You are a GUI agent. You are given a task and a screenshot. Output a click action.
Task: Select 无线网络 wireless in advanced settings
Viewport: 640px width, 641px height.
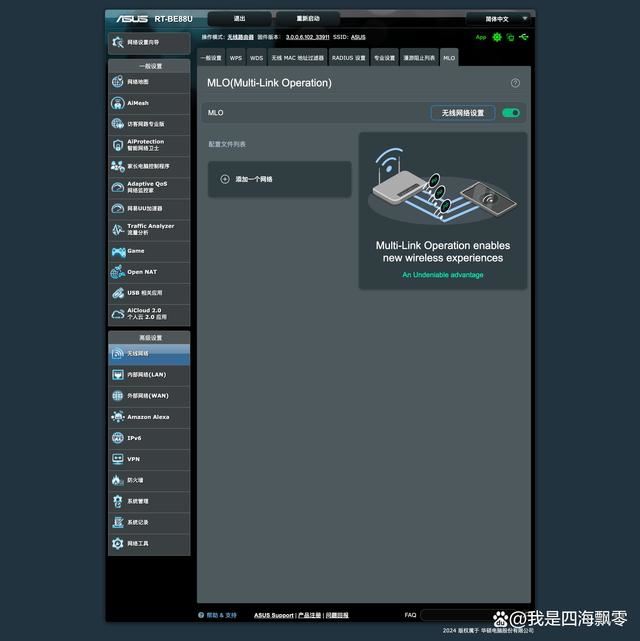tap(149, 354)
